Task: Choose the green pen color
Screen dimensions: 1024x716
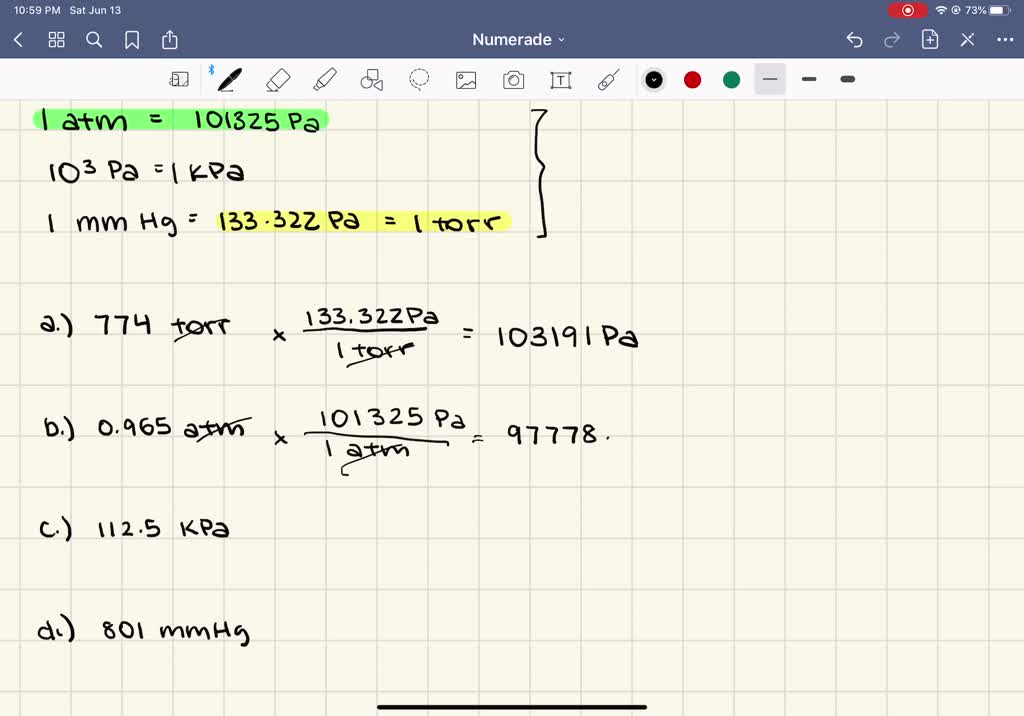Action: [731, 80]
